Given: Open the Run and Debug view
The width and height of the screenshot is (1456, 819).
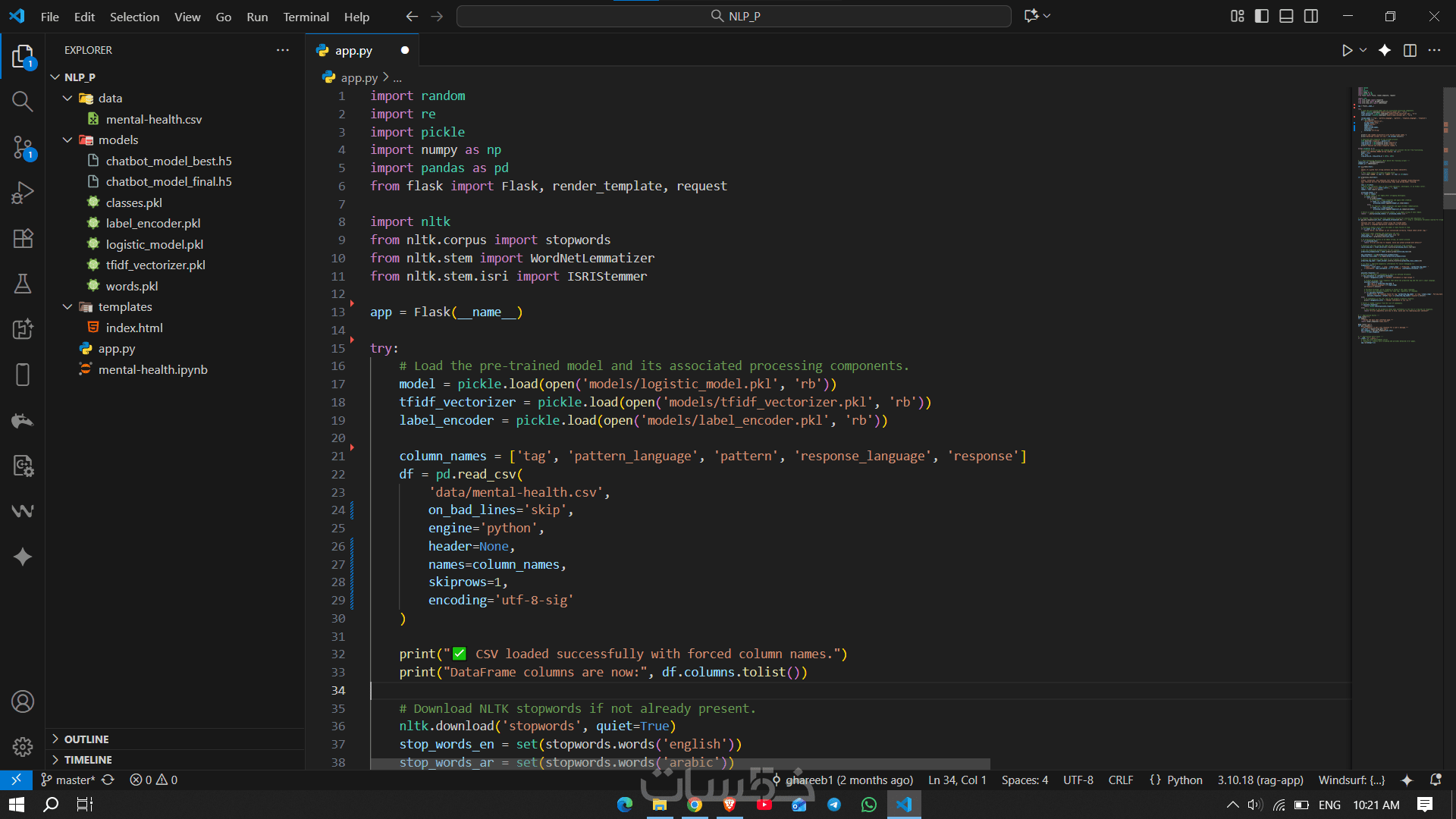Looking at the screenshot, I should [23, 193].
